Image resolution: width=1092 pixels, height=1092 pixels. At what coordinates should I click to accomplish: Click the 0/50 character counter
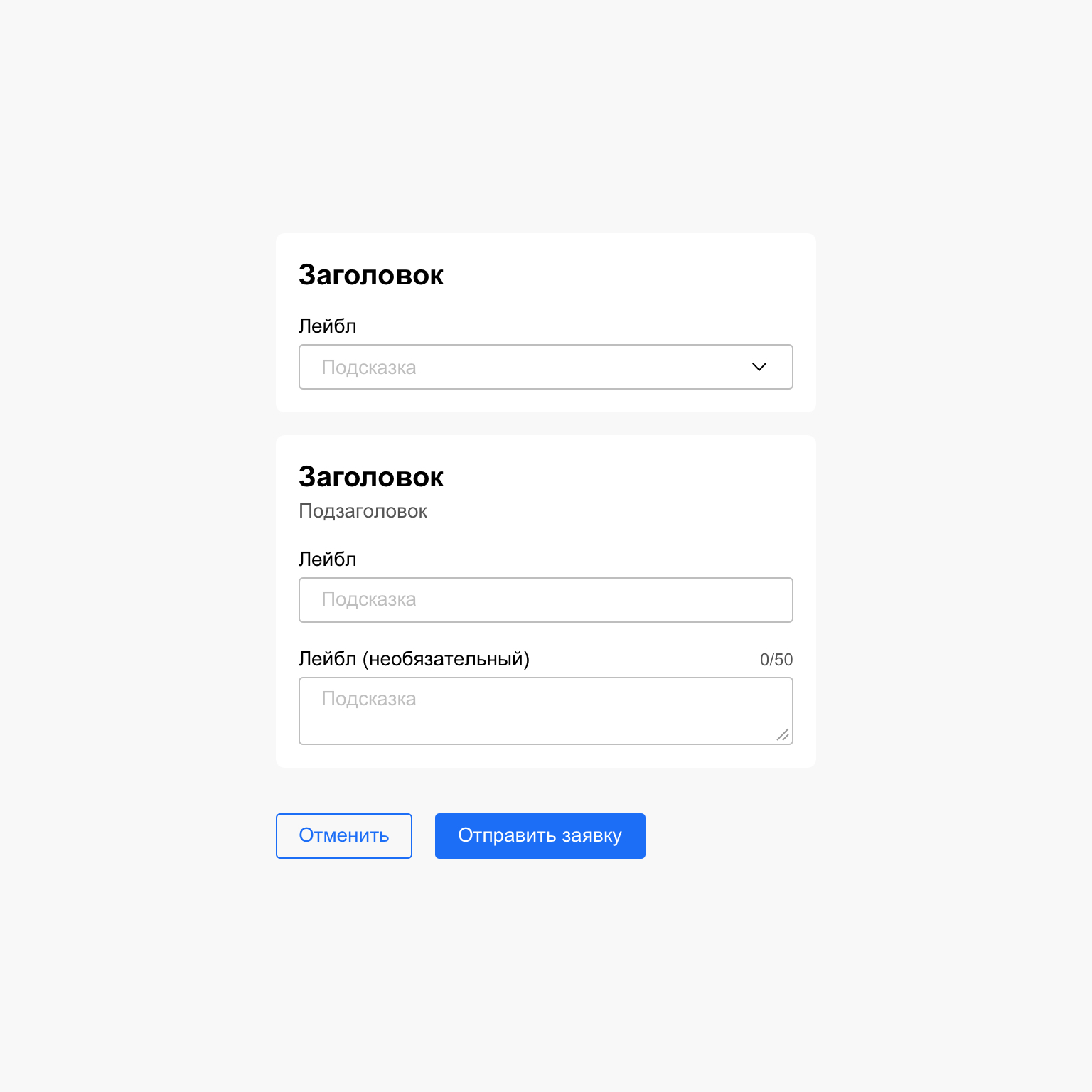click(x=776, y=660)
